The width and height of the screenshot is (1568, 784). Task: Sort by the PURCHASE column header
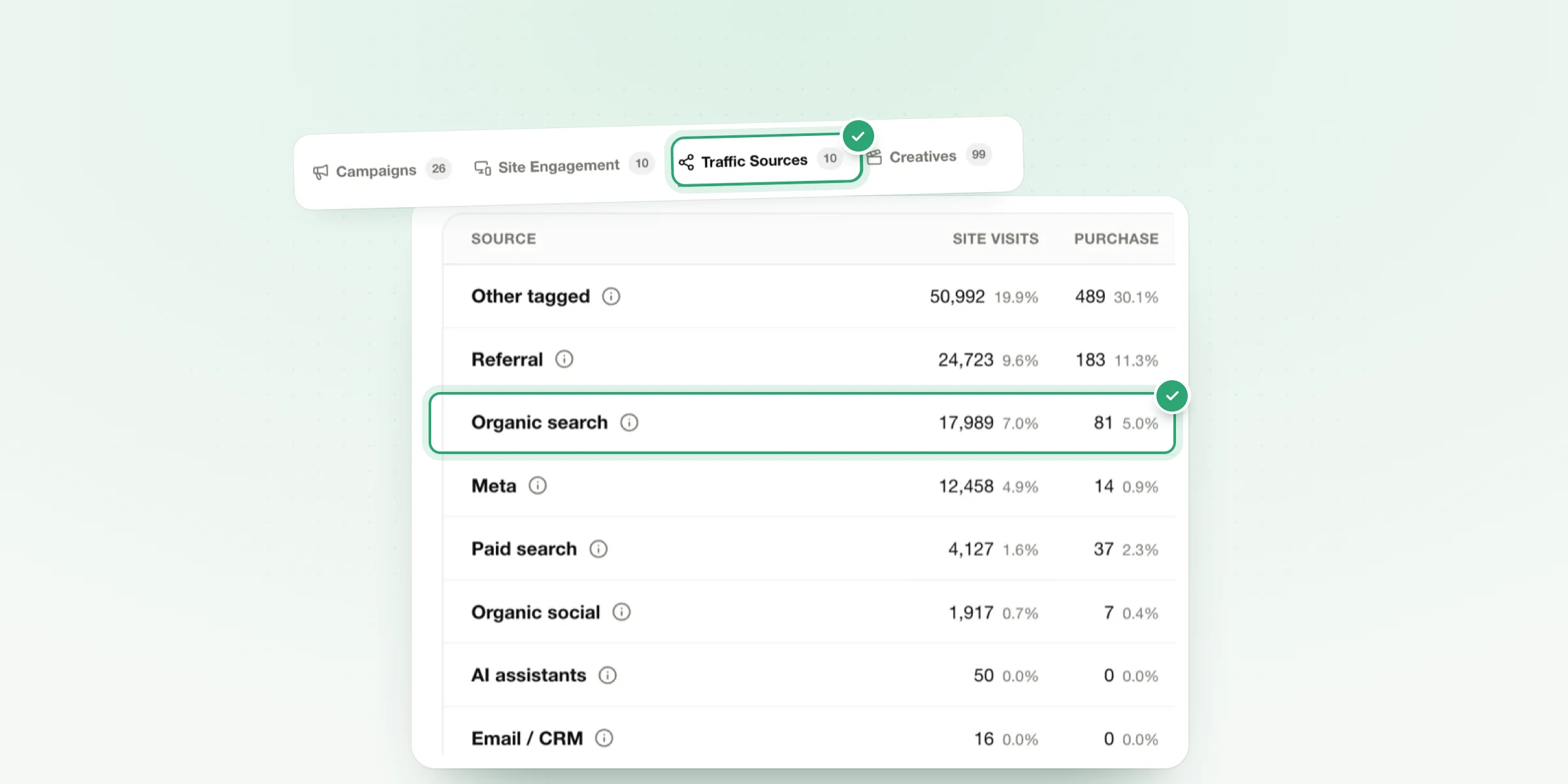tap(1117, 239)
